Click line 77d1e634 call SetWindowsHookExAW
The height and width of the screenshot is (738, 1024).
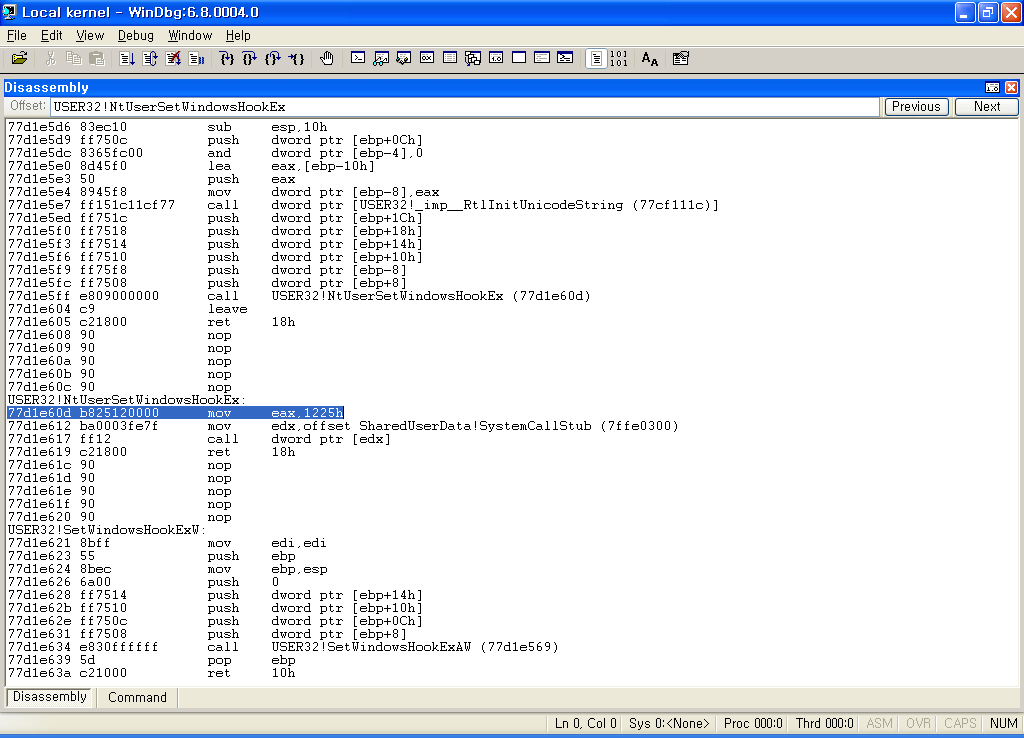click(x=283, y=647)
